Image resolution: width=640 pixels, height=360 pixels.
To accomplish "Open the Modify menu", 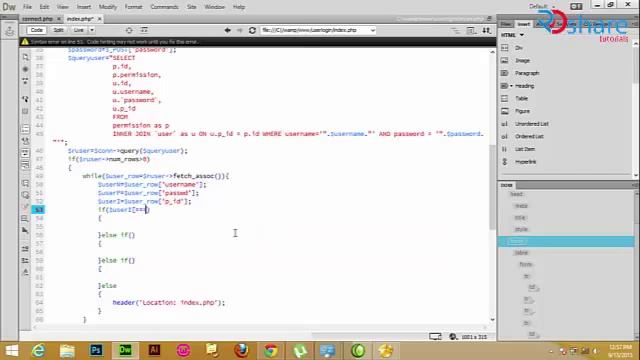I will point(108,7).
